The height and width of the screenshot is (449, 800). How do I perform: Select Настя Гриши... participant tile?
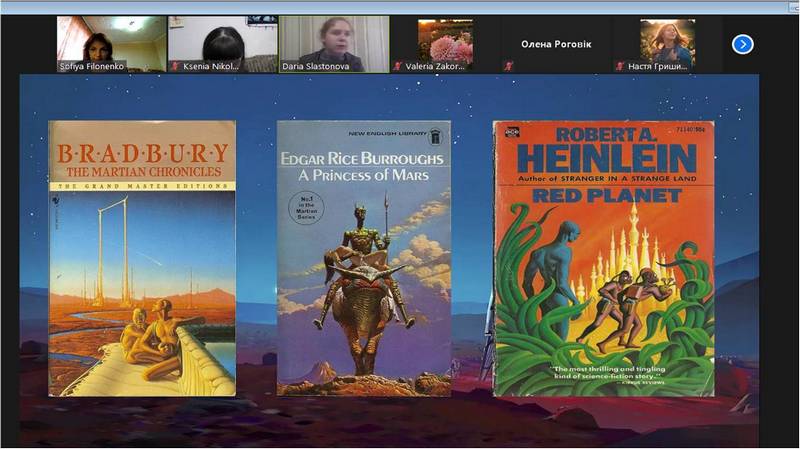pyautogui.click(x=668, y=44)
